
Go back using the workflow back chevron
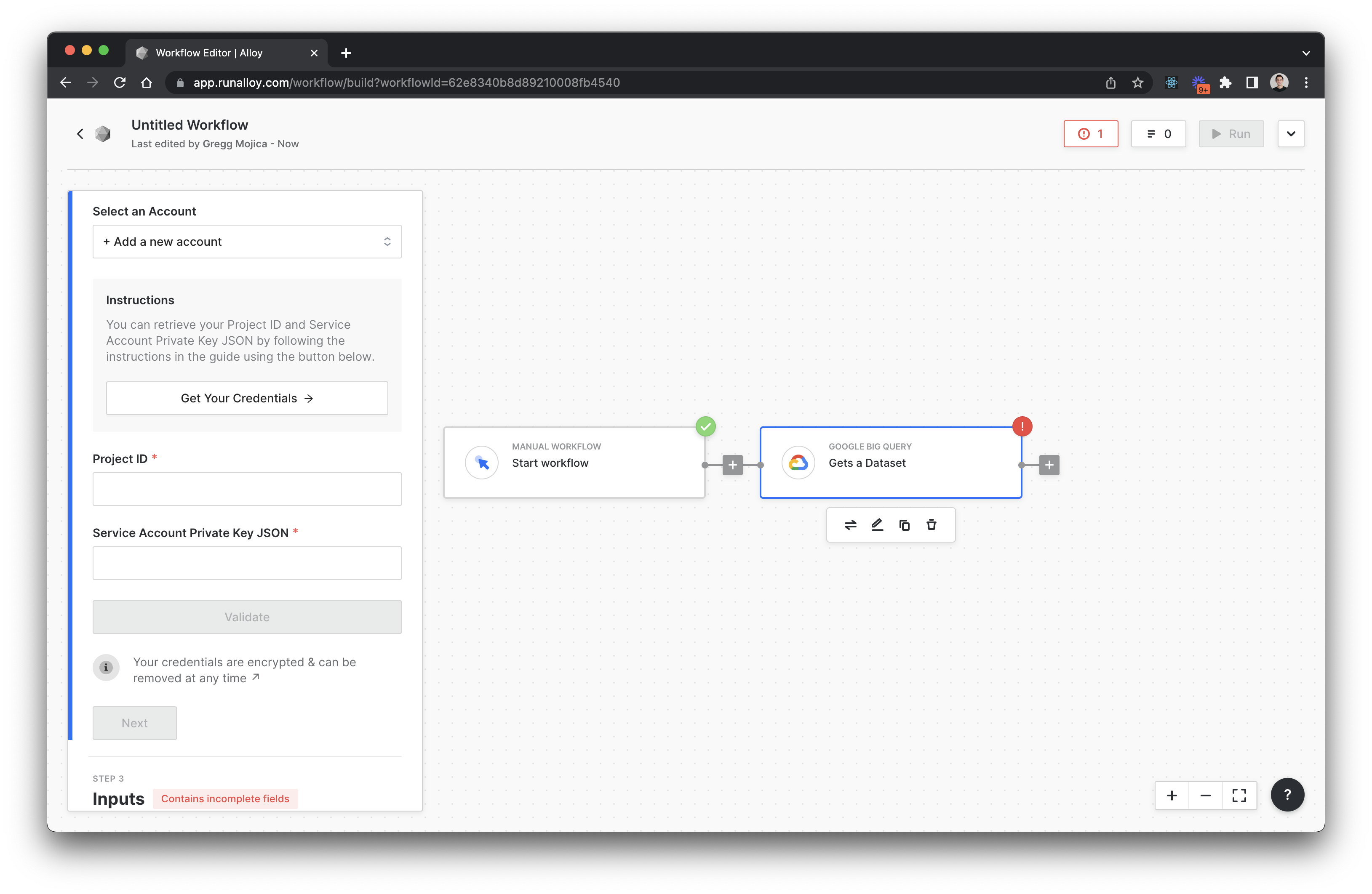pos(80,134)
